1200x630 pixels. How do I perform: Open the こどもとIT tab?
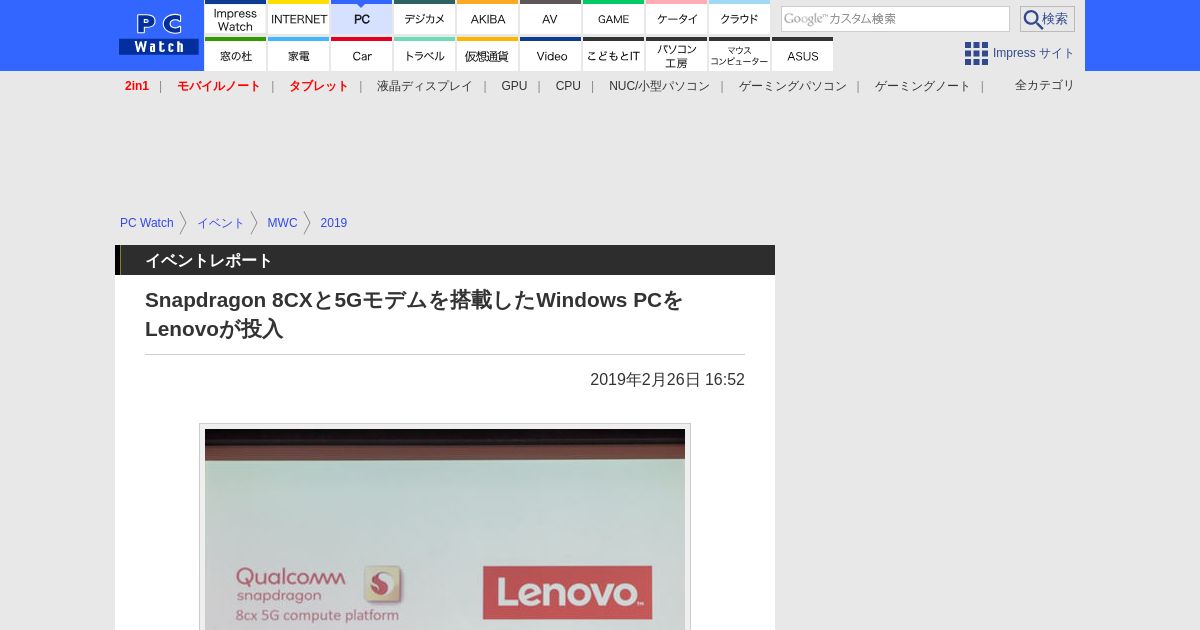coord(614,55)
